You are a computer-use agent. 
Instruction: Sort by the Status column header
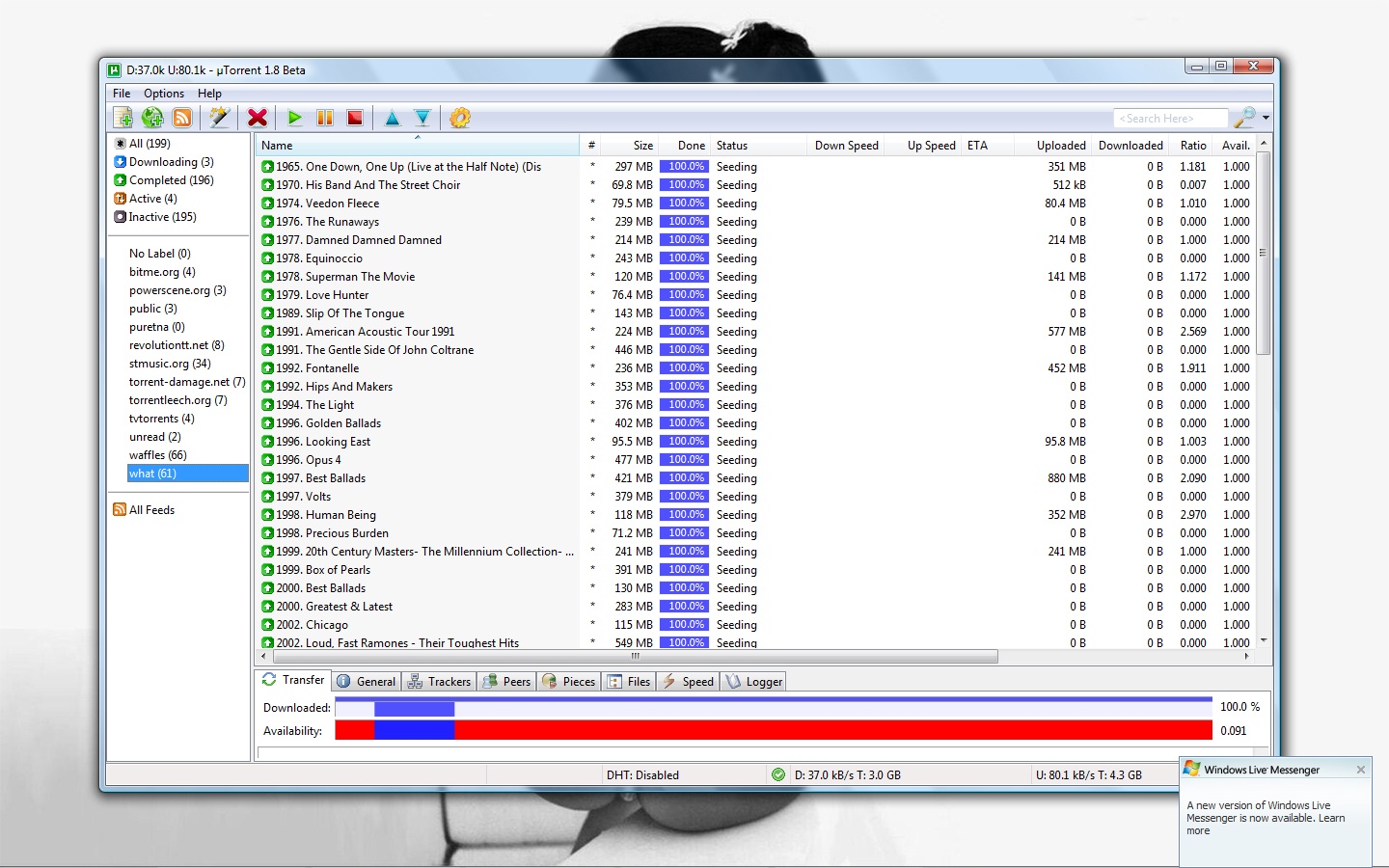(758, 146)
